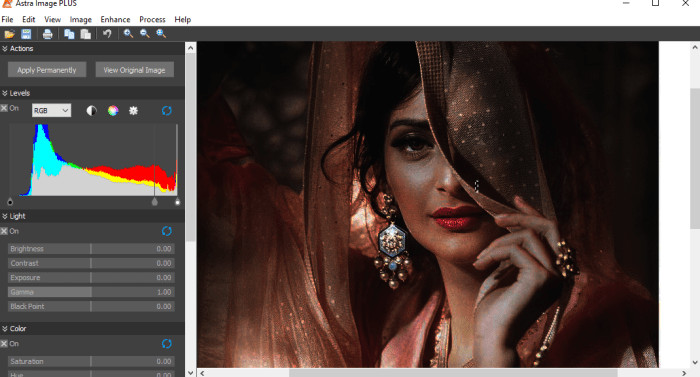Undo last action with arrow icon

coord(107,34)
